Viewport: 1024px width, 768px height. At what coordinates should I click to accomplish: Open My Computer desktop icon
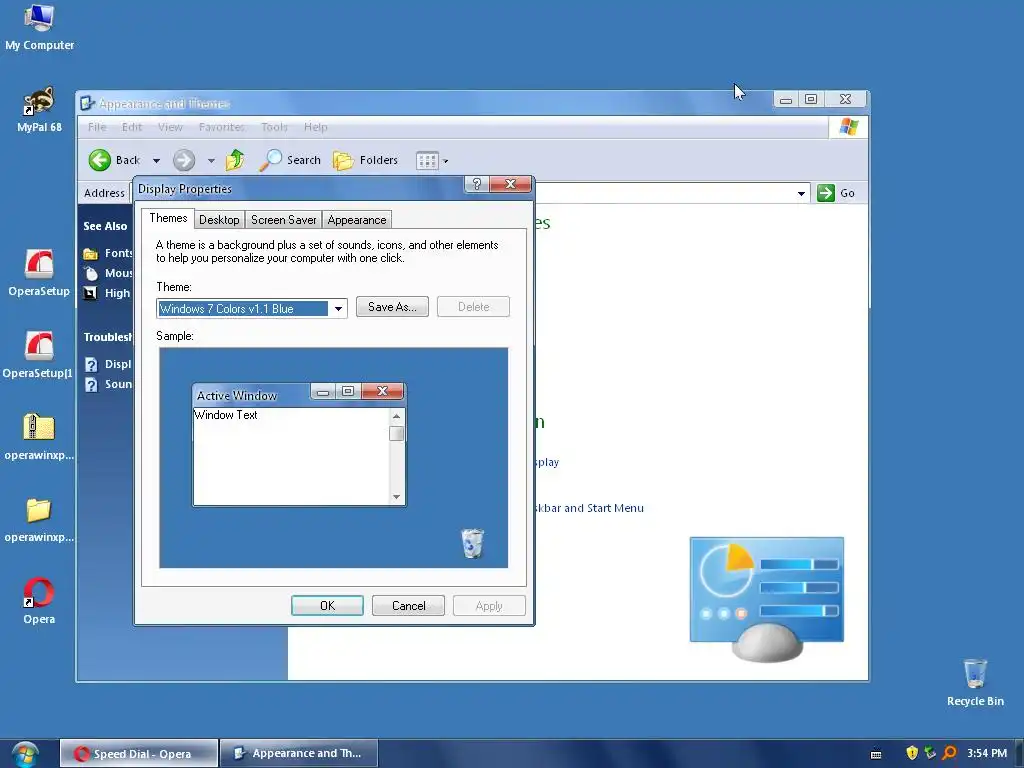(x=39, y=26)
